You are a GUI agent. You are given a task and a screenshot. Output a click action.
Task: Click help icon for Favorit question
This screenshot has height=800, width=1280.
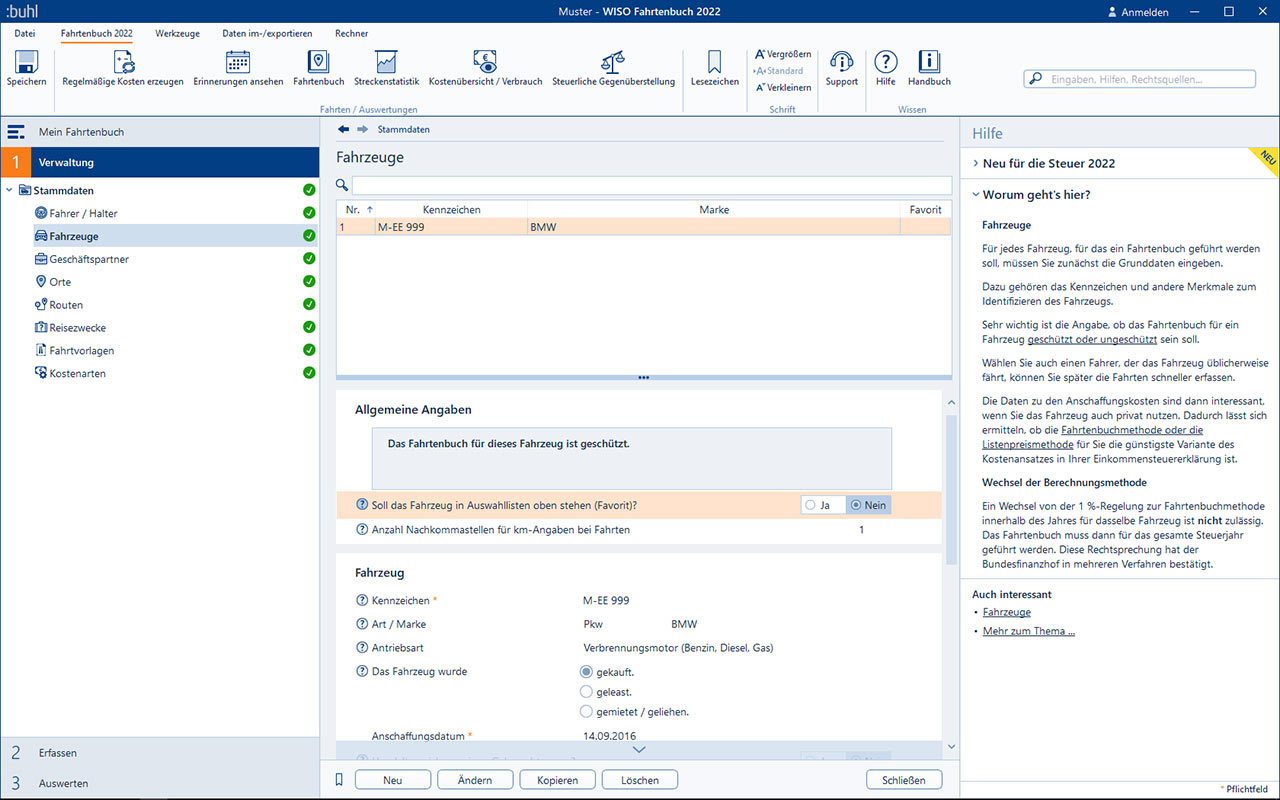(362, 505)
